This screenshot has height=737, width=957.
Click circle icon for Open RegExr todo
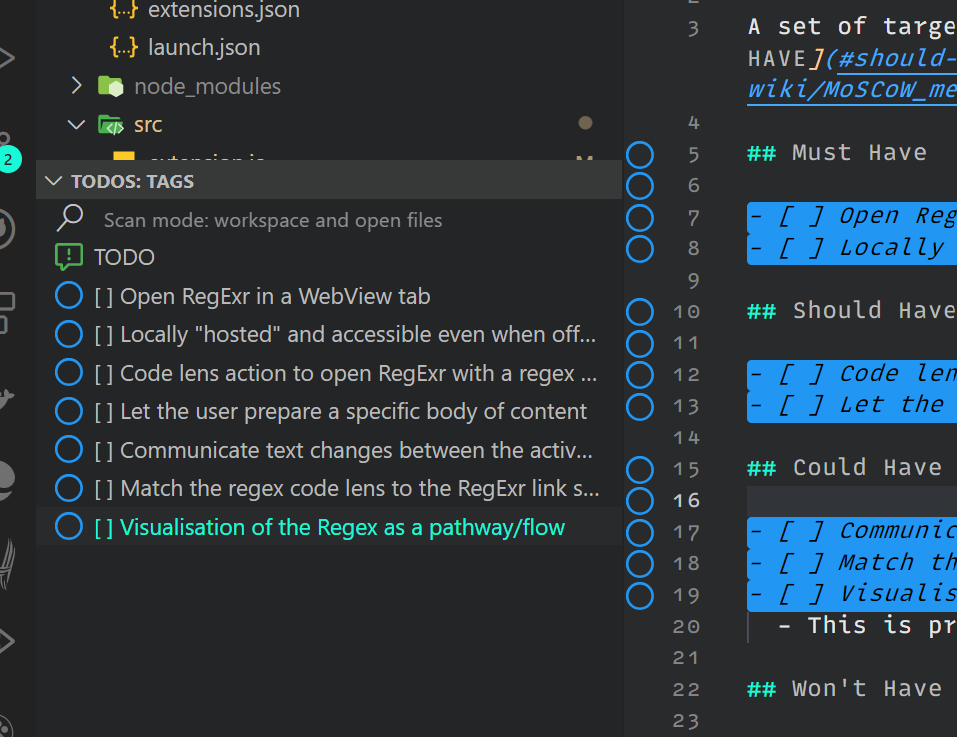click(69, 296)
